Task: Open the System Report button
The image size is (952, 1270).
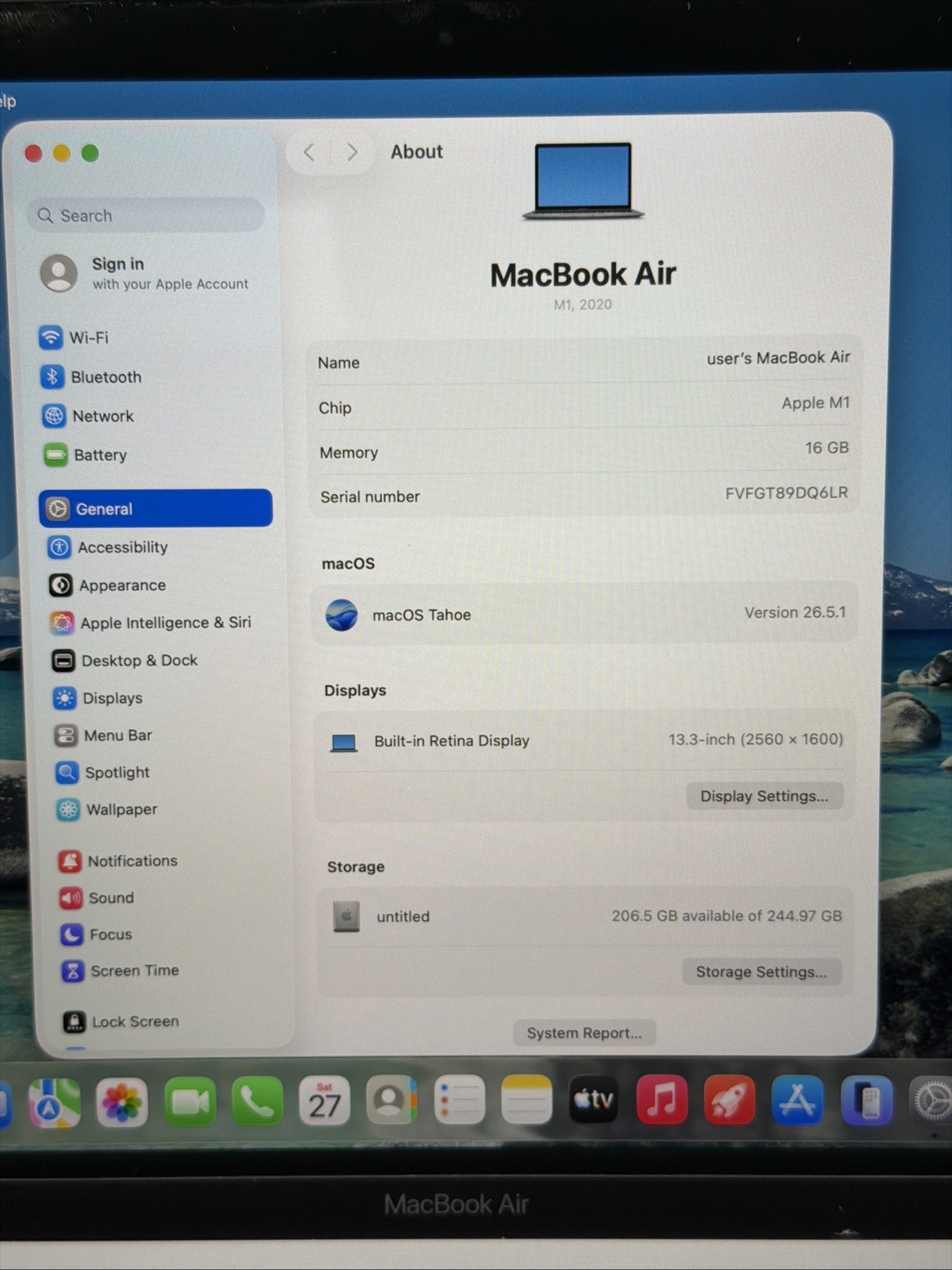Action: [x=584, y=1033]
